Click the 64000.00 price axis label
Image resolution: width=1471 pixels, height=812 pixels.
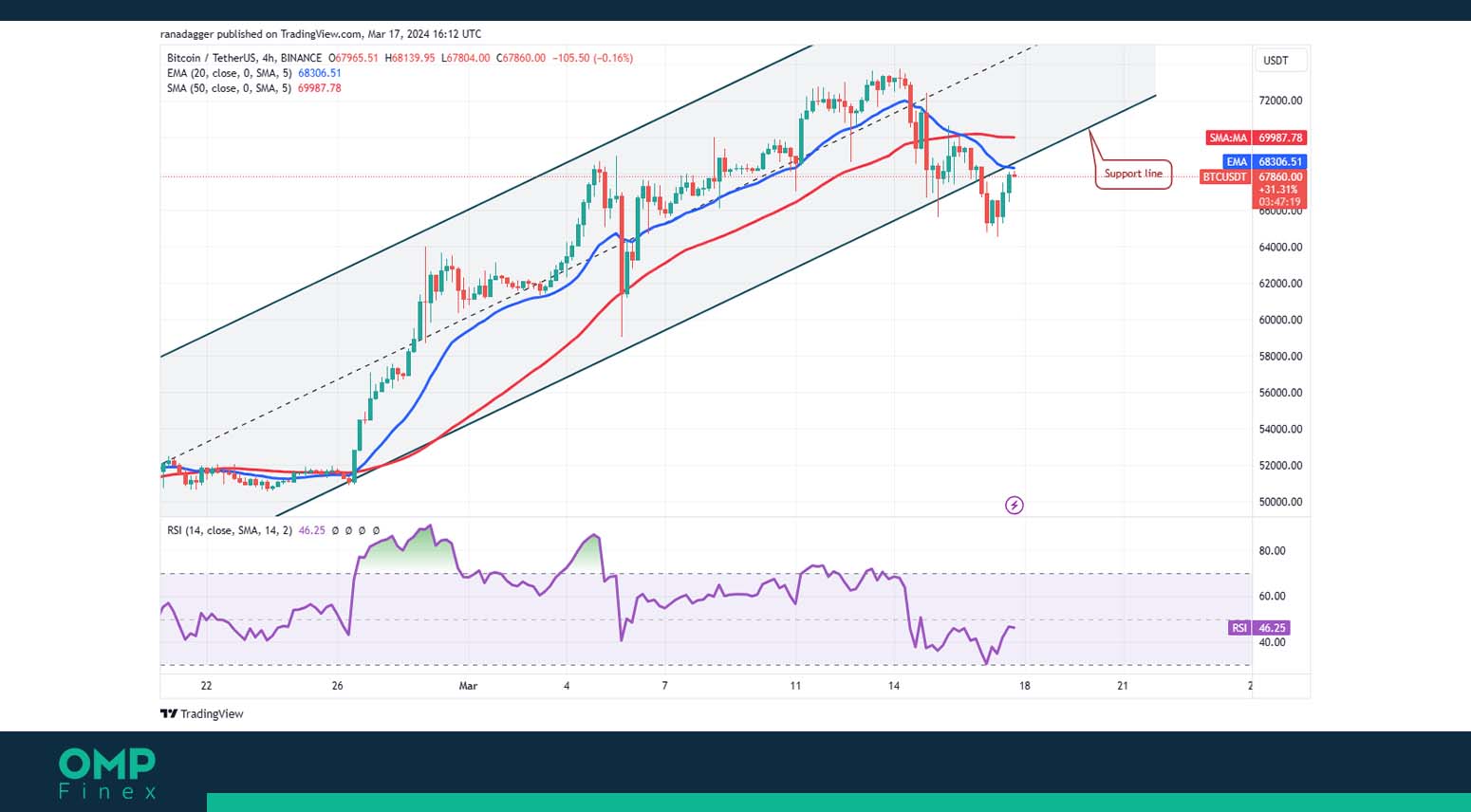pyautogui.click(x=1280, y=247)
